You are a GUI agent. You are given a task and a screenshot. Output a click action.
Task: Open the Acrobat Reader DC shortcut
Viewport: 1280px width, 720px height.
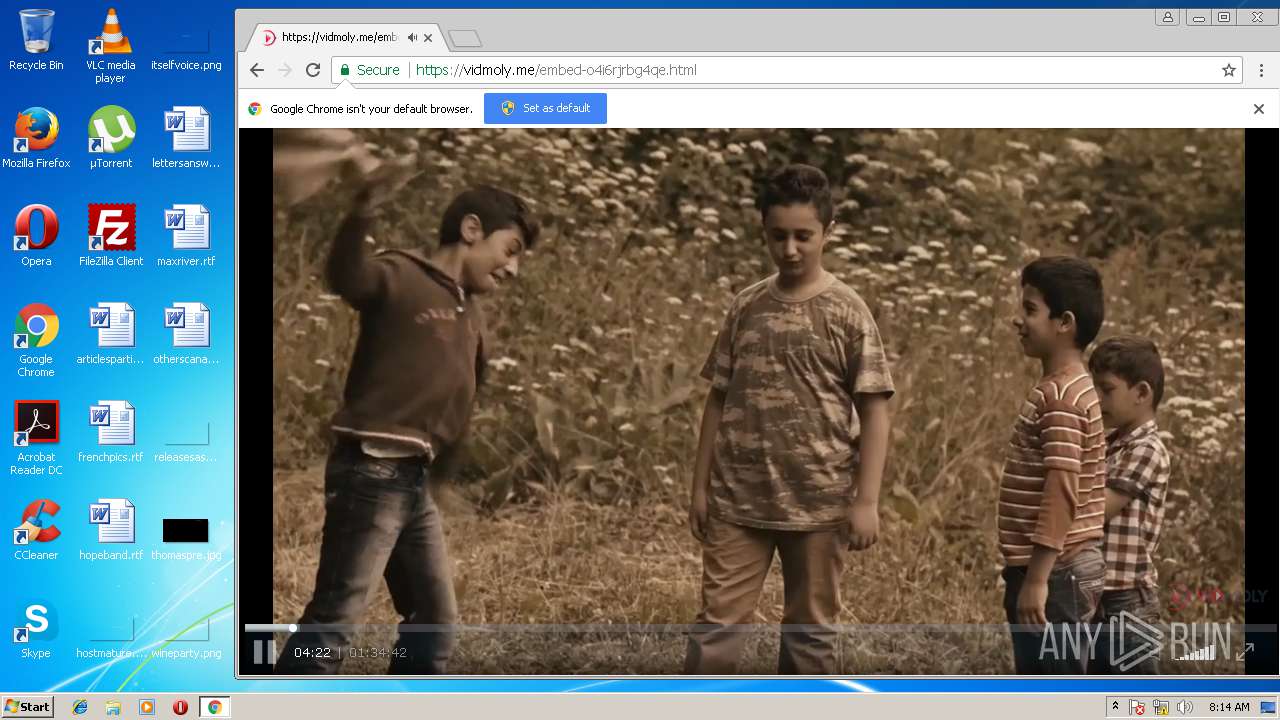[36, 438]
